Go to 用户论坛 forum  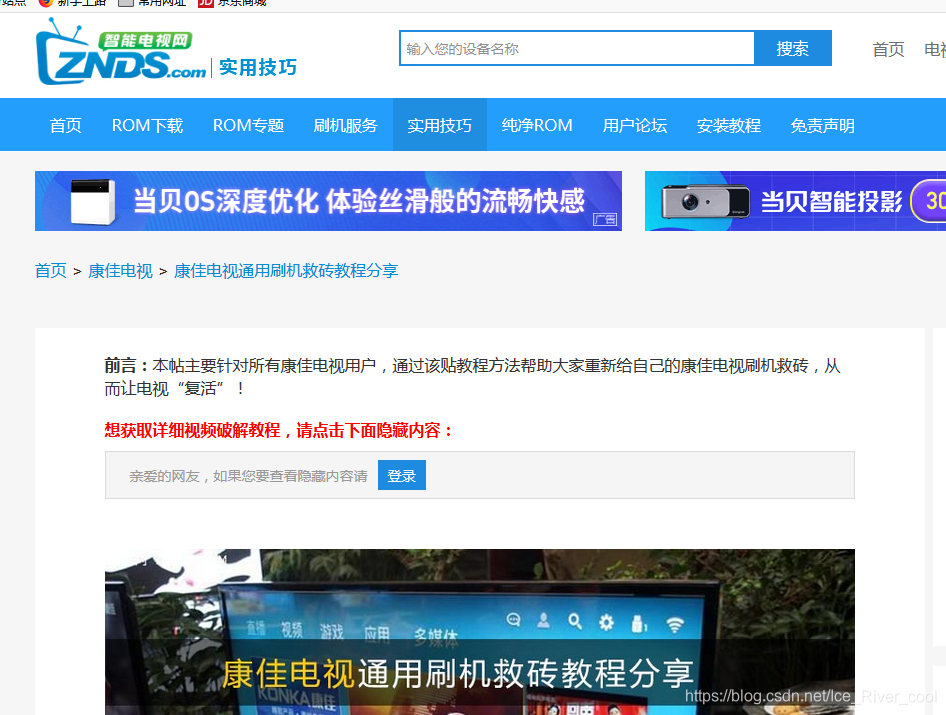(635, 126)
